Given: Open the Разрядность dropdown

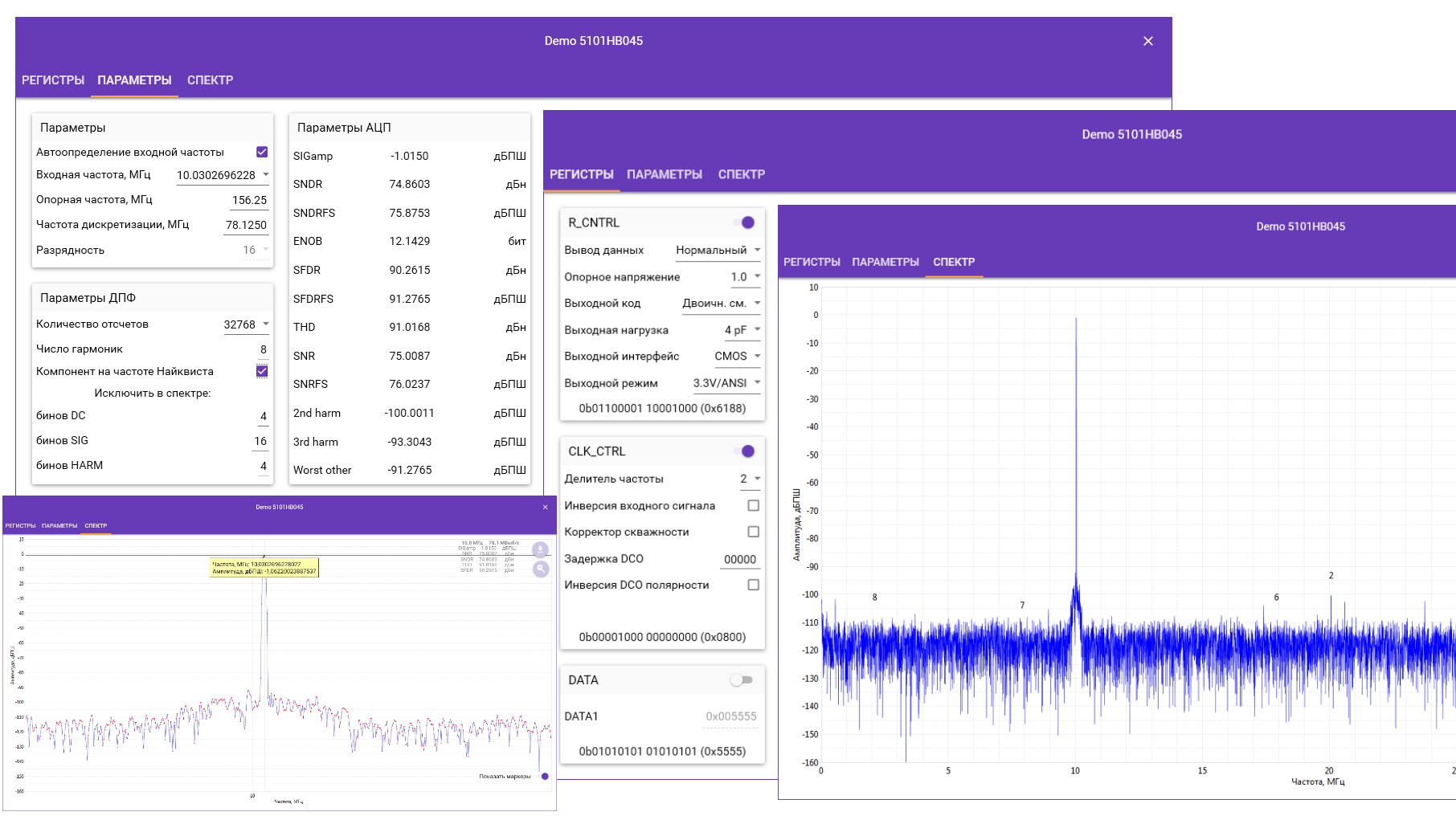Looking at the screenshot, I should (256, 250).
